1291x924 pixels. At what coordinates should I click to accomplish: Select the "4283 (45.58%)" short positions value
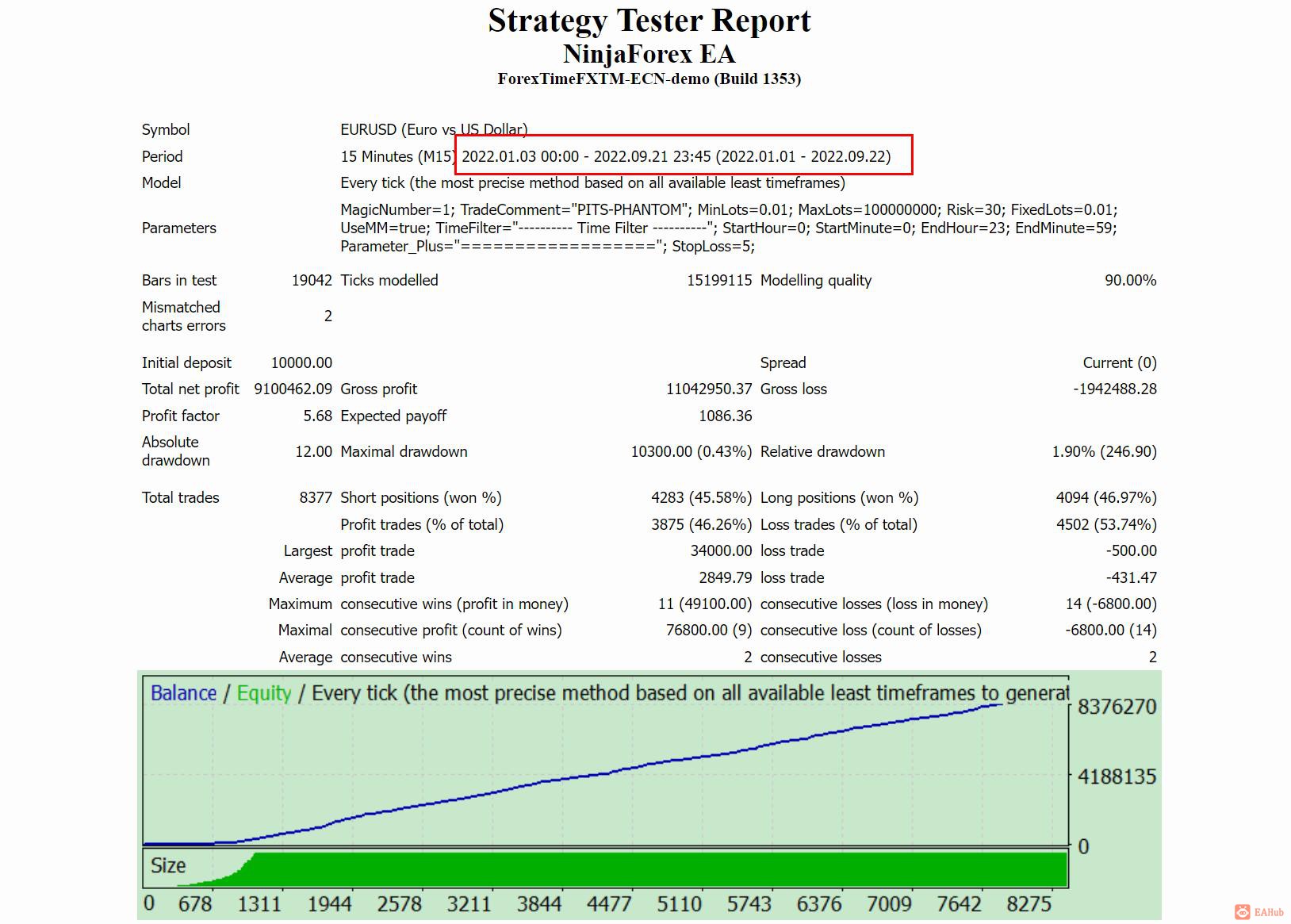tap(702, 497)
